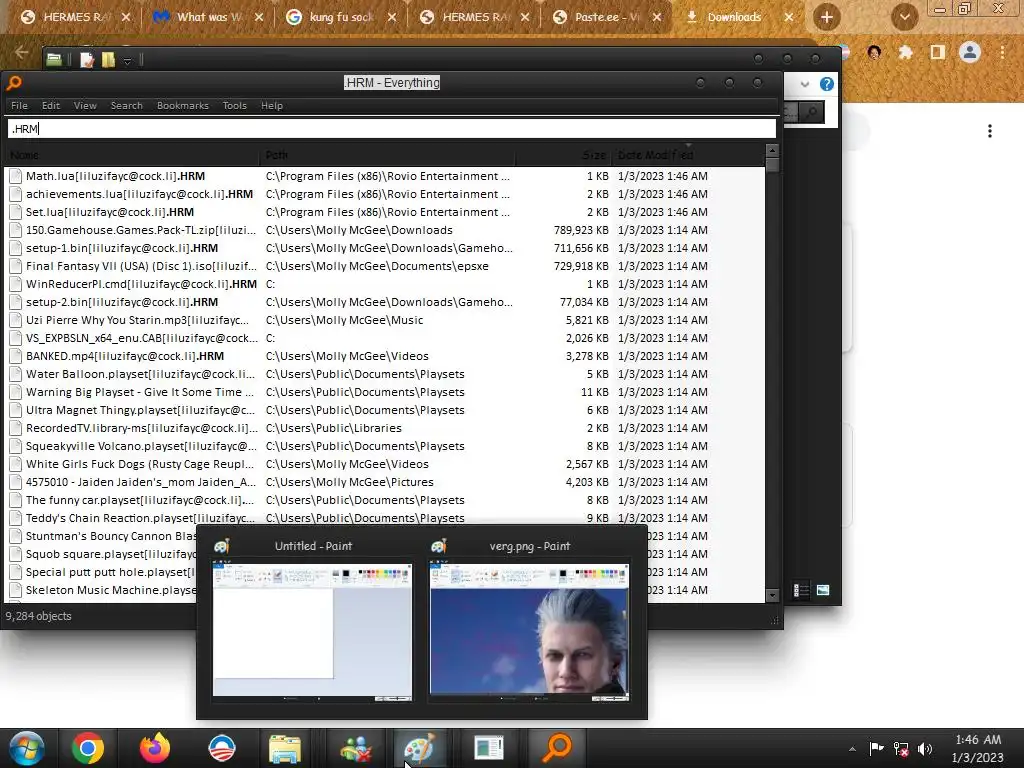
Task: Open a new browser tab
Action: [x=826, y=17]
